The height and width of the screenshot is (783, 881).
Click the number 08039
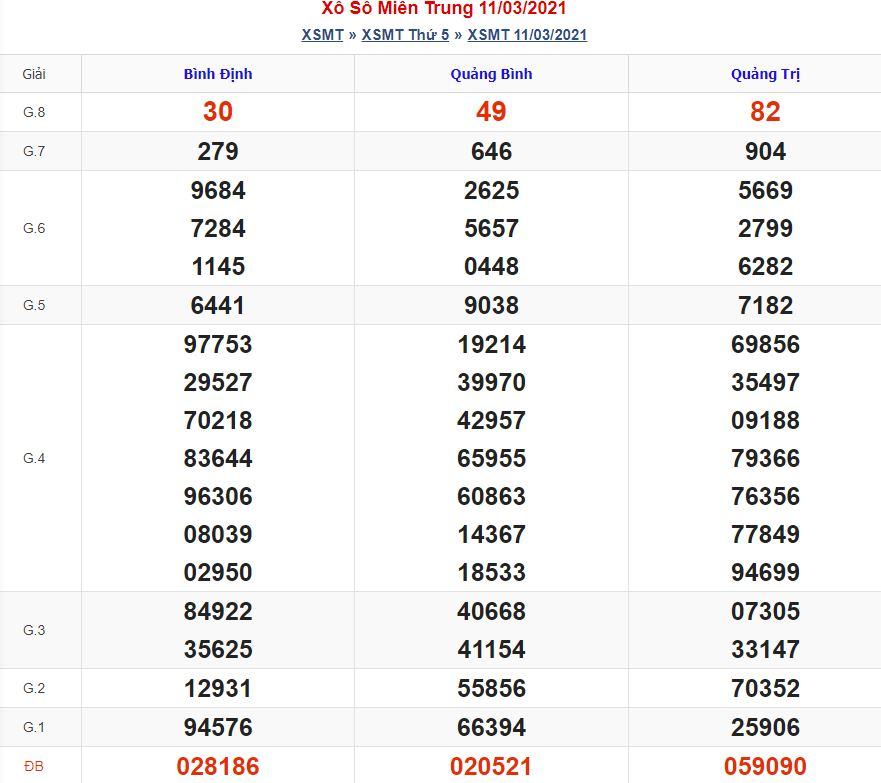tap(218, 534)
